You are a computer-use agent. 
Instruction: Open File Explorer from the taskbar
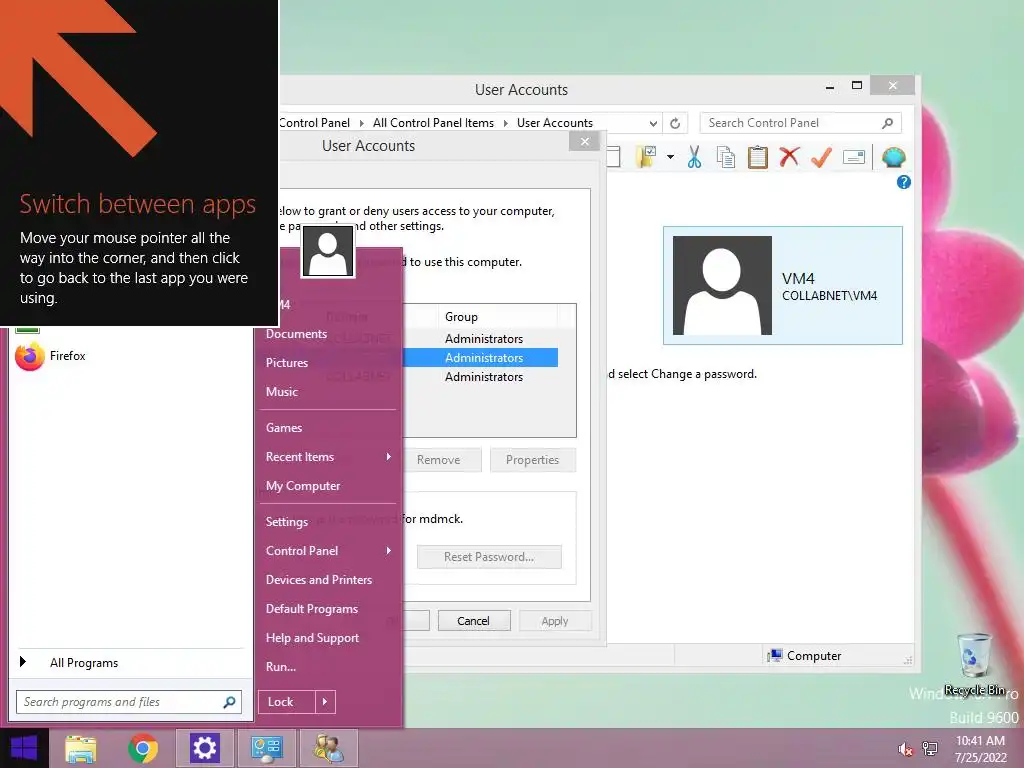(x=81, y=748)
